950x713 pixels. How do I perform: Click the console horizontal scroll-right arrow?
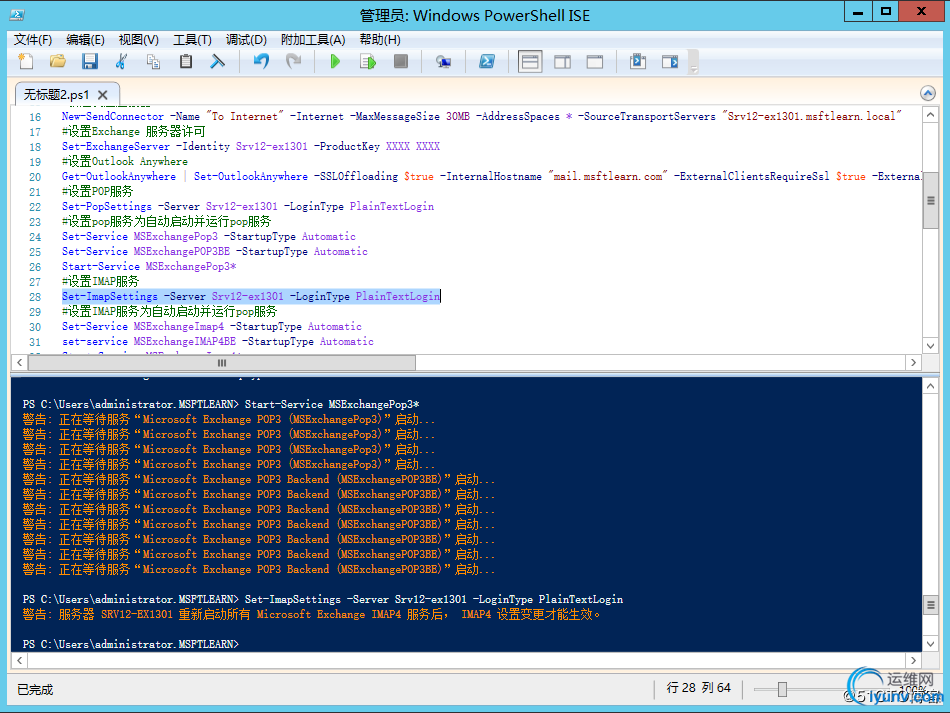click(x=914, y=660)
